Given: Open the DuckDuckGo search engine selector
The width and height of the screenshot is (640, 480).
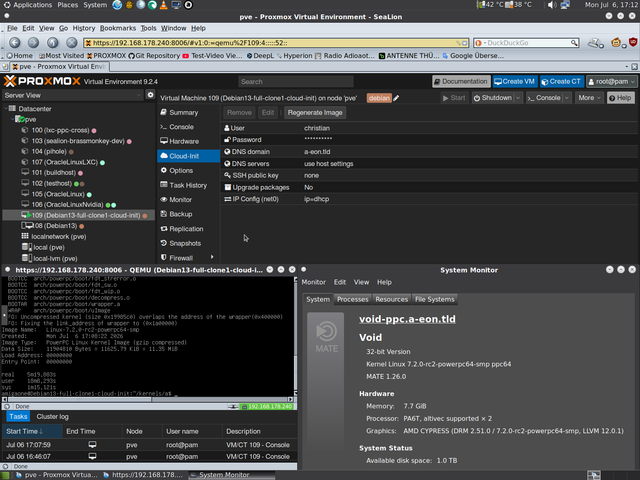Looking at the screenshot, I should pyautogui.click(x=479, y=43).
